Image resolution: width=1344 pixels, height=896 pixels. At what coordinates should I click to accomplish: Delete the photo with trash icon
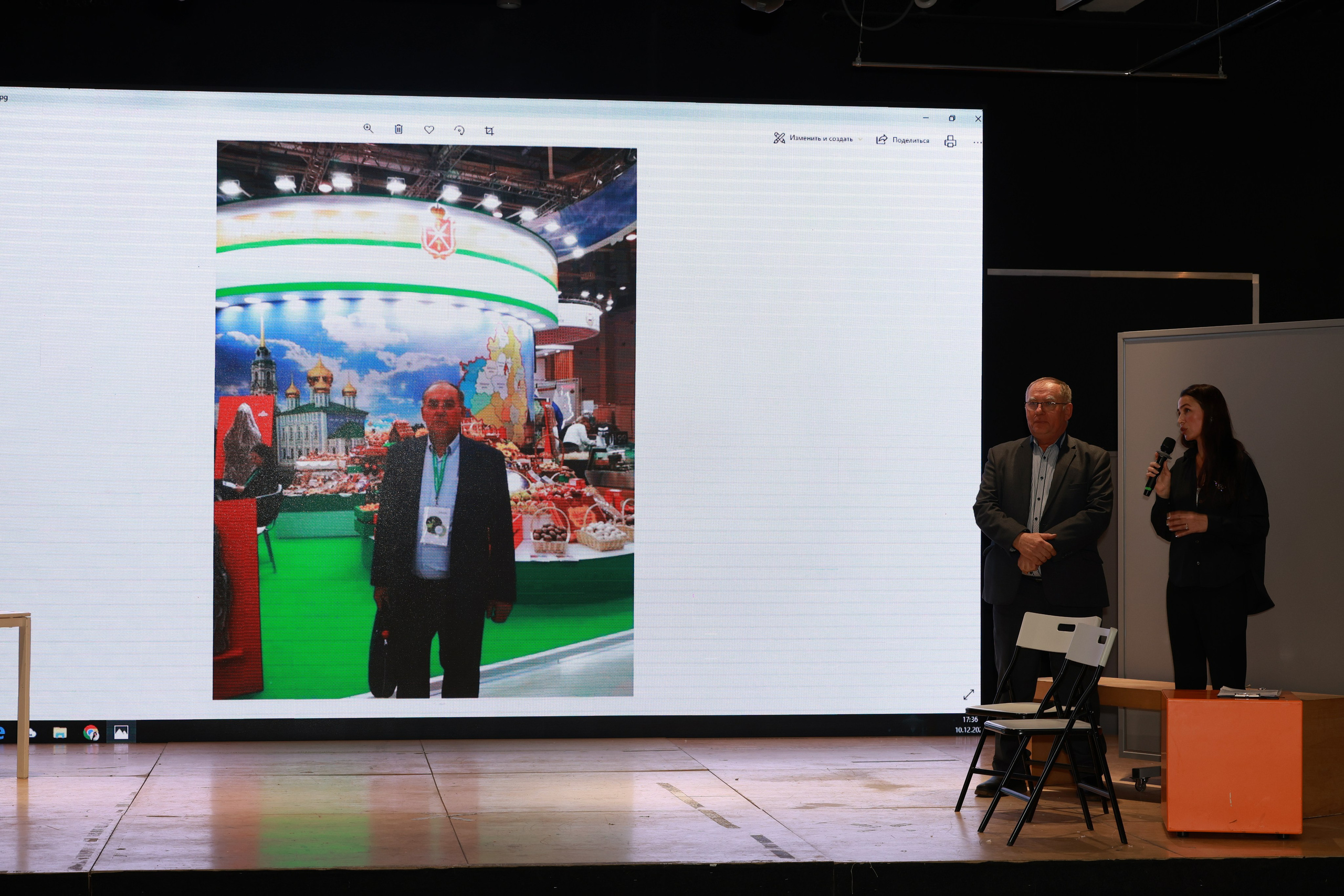(399, 129)
